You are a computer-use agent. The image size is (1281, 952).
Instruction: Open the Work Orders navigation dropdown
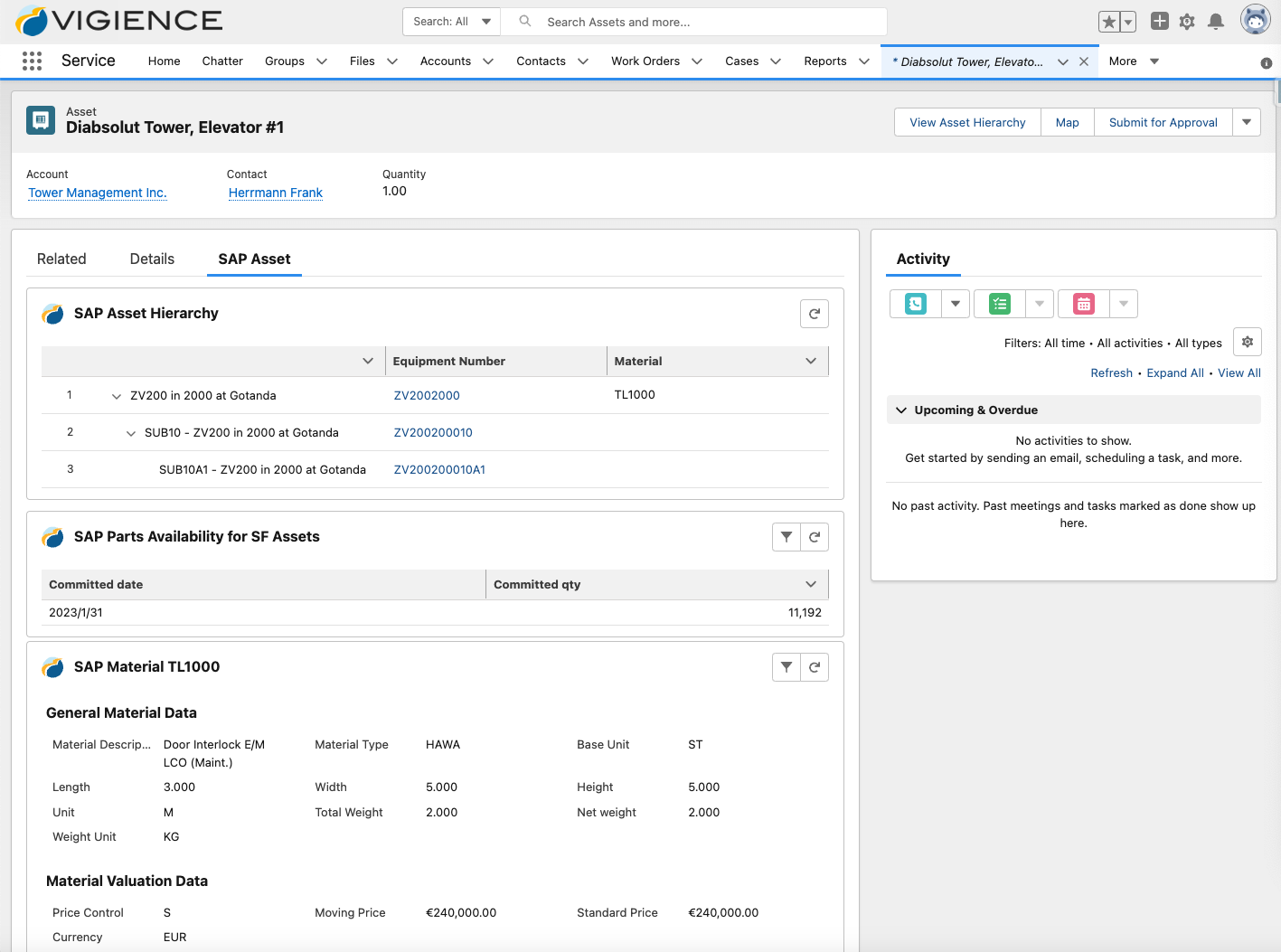[697, 61]
